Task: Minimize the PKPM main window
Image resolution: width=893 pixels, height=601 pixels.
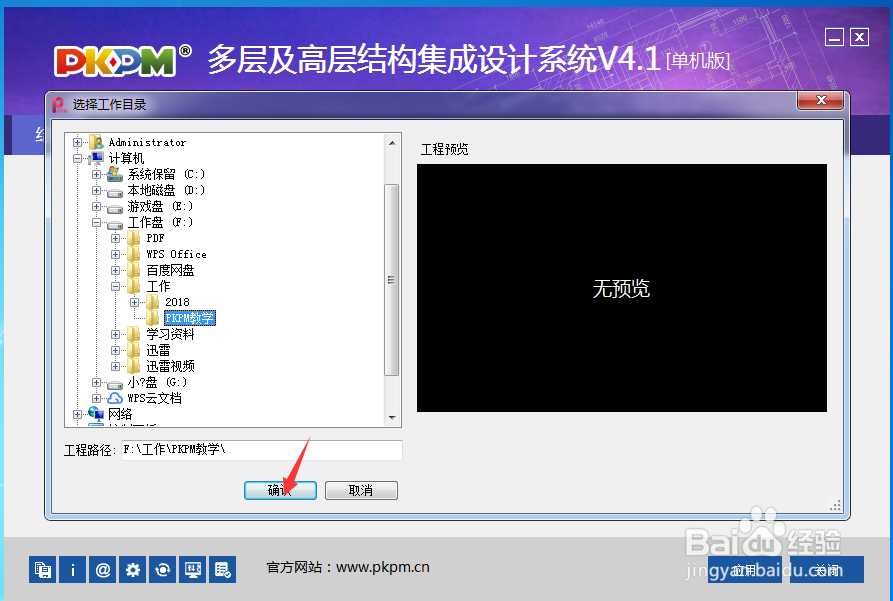Action: coord(834,38)
